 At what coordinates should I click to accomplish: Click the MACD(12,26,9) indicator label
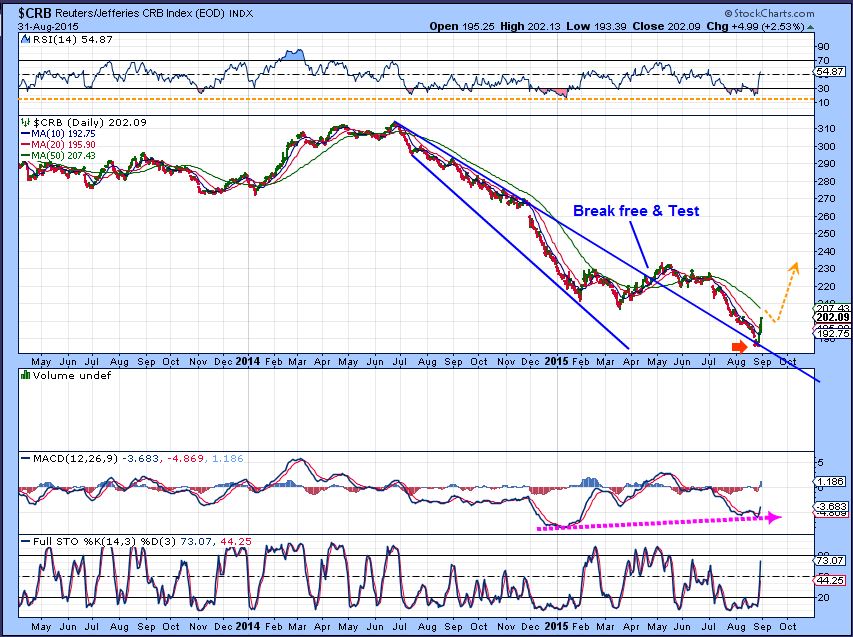(x=75, y=459)
